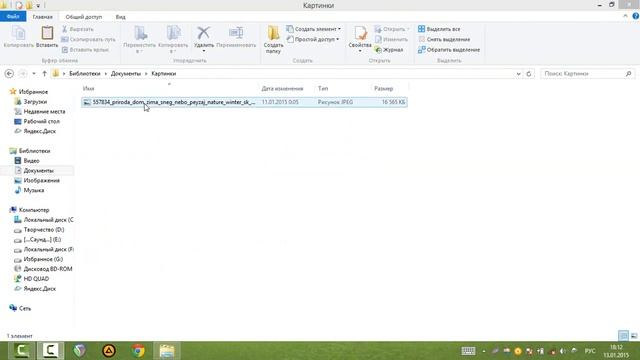This screenshot has width=640, height=360.
Task: Click Скопировать путь in the ribbon
Action: coord(88,39)
